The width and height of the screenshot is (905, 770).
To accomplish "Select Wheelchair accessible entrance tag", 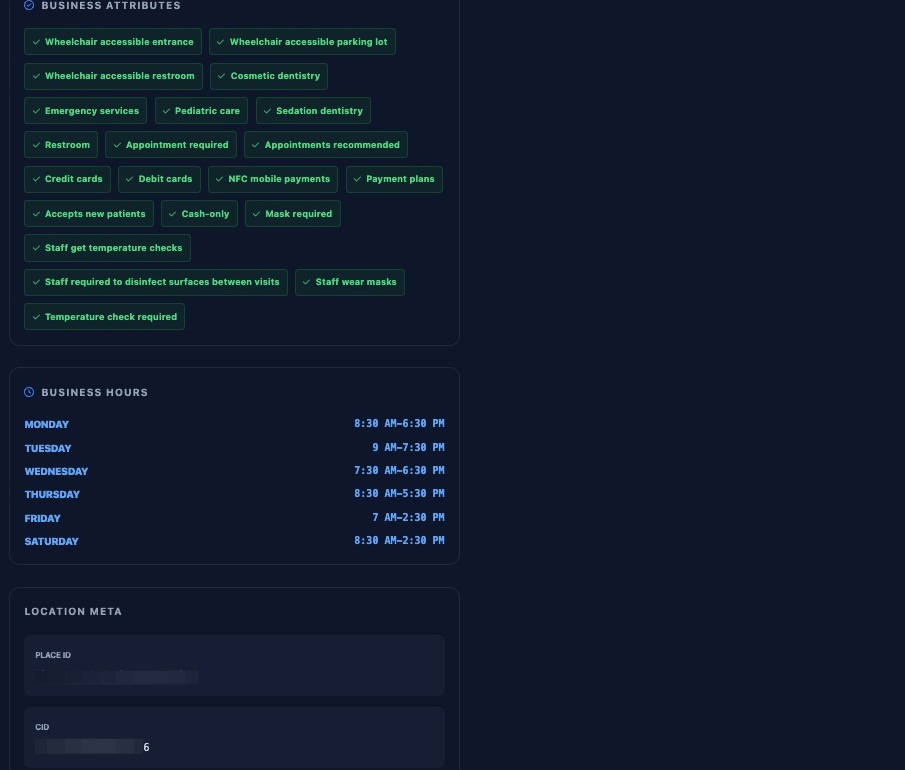I will coord(113,42).
